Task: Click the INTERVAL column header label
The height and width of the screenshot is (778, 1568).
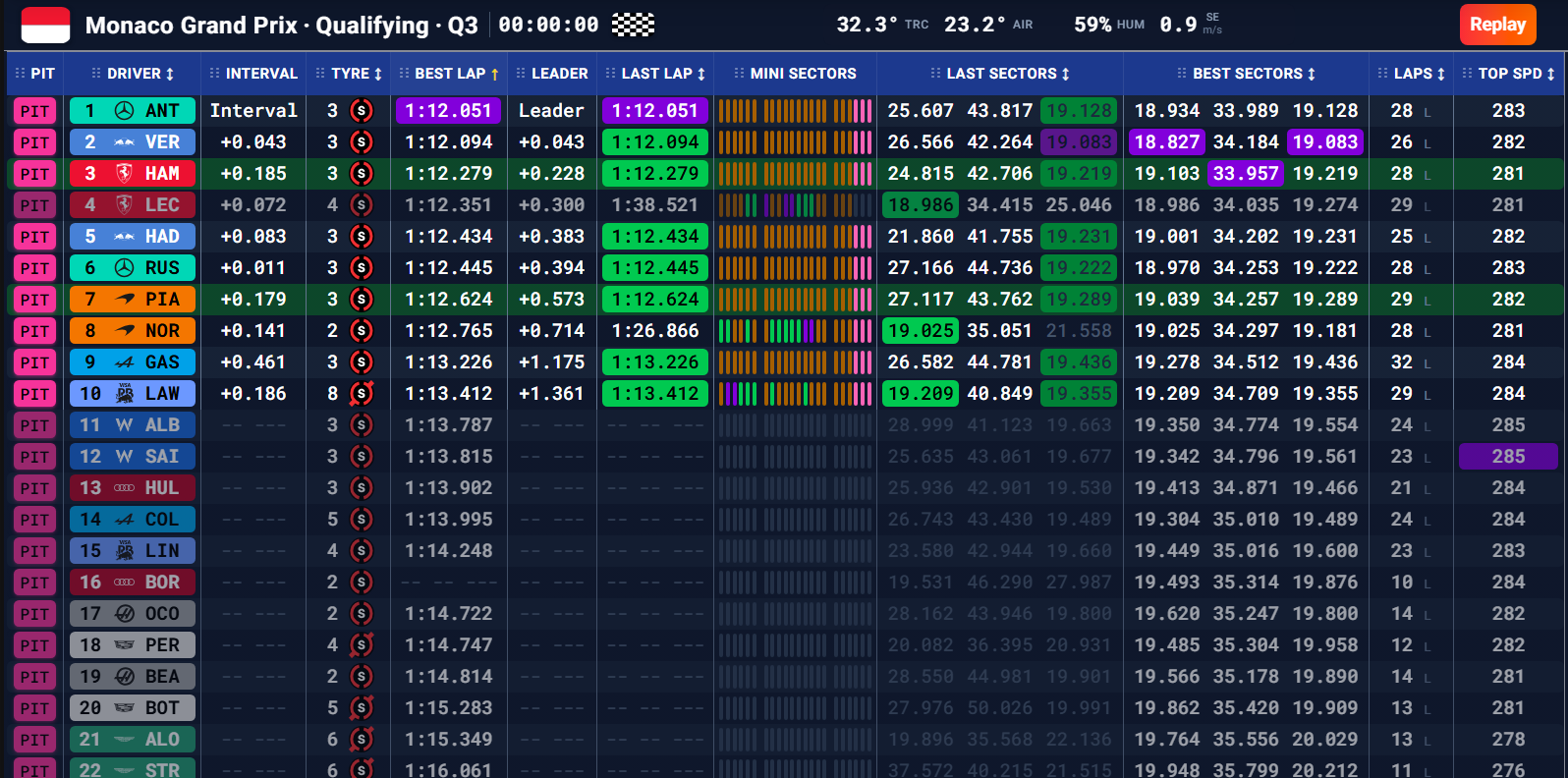Action: click(x=261, y=74)
